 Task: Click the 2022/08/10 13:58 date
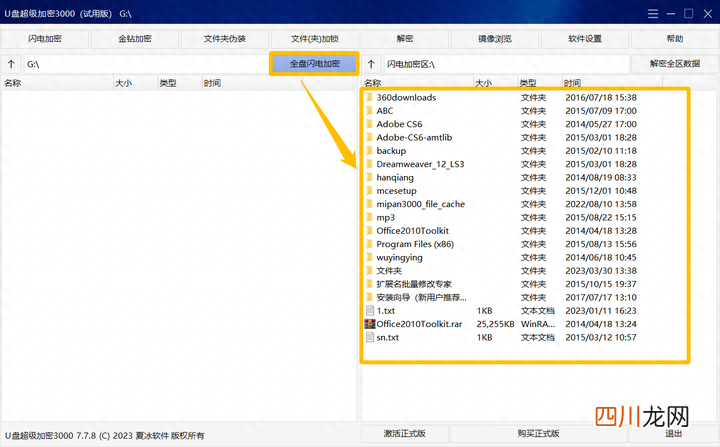coord(601,204)
